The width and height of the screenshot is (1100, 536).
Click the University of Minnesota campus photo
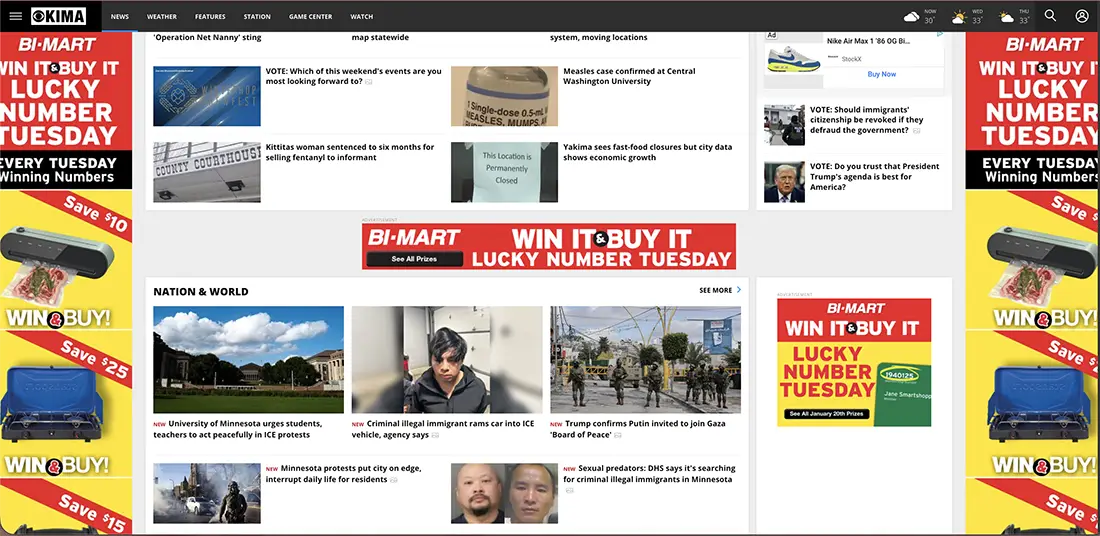(x=248, y=359)
